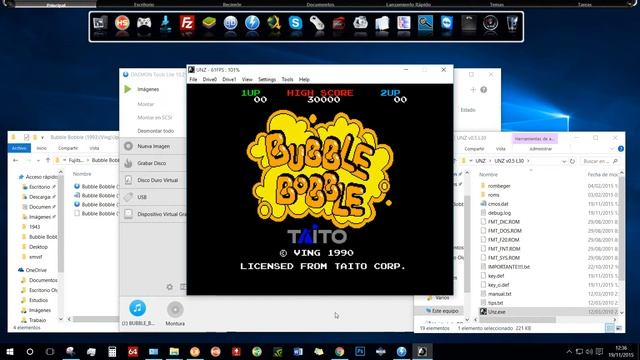Open Chrome from the taskbar
This screenshot has width=640, height=360.
tap(339, 351)
